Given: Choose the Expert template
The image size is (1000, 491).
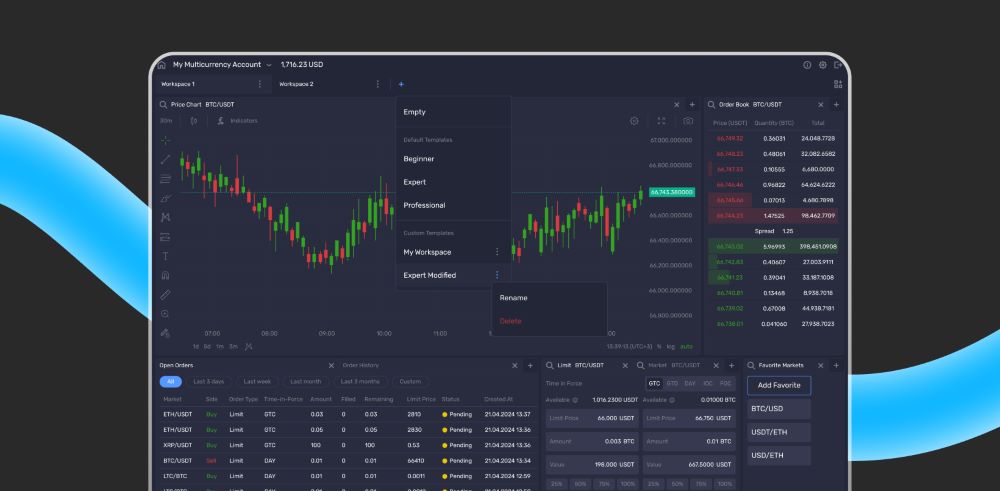Looking at the screenshot, I should pos(453,182).
